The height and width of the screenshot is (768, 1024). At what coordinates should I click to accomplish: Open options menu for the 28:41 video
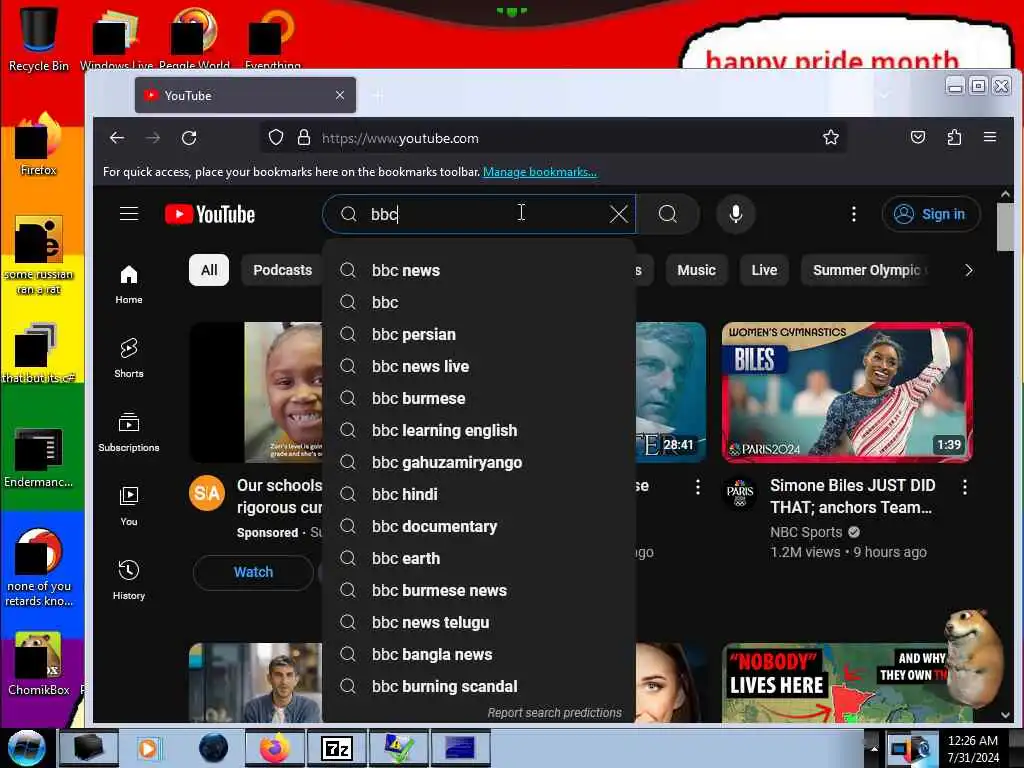click(x=697, y=487)
